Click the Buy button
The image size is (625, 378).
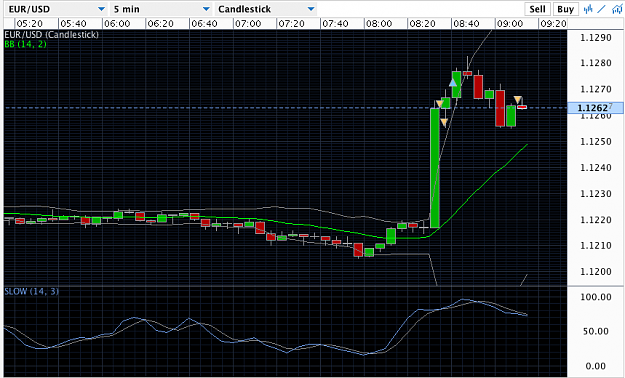(x=565, y=9)
